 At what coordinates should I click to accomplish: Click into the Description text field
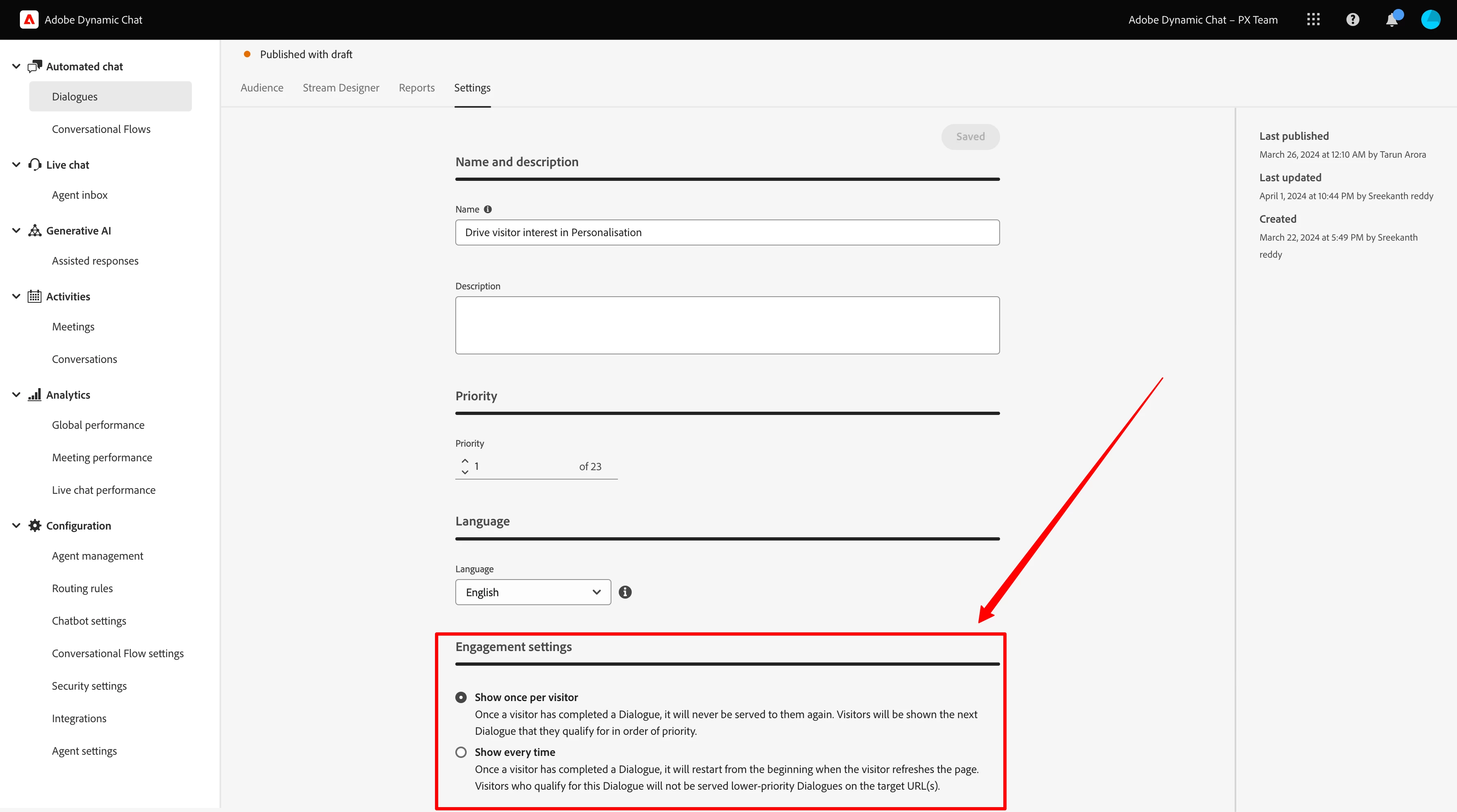click(727, 325)
